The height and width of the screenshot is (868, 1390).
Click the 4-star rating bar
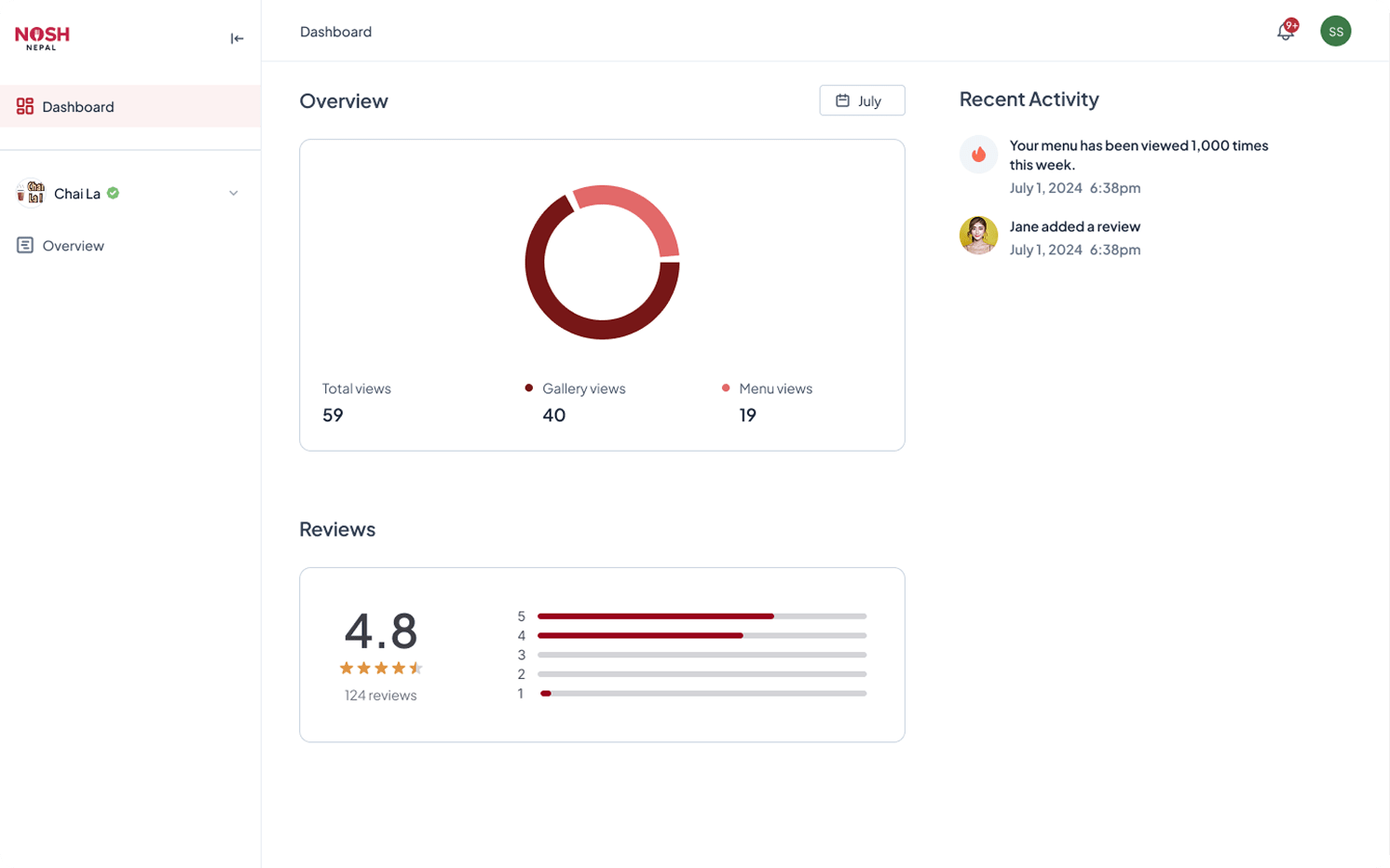[x=701, y=636]
